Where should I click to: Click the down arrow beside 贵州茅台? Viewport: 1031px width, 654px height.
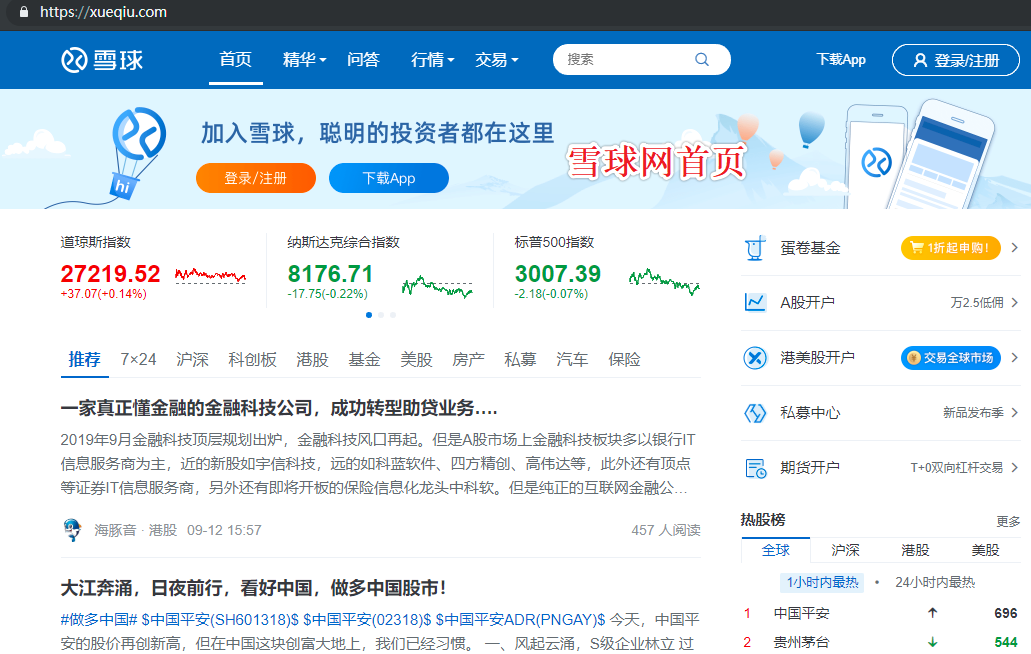click(932, 642)
